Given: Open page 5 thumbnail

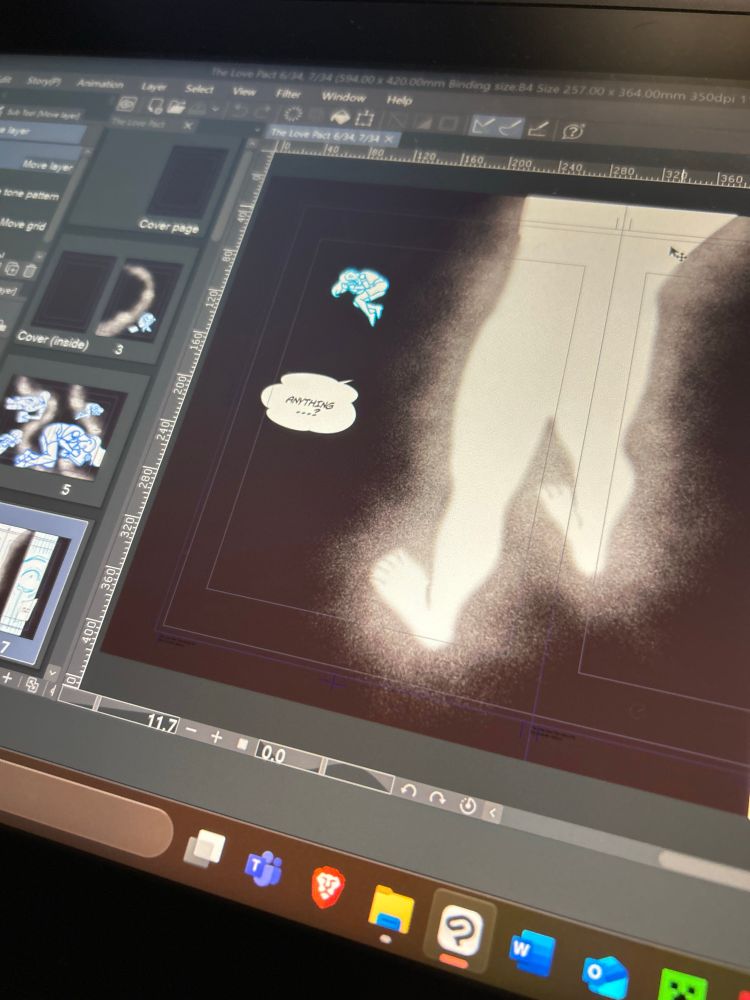Looking at the screenshot, I should 62,430.
